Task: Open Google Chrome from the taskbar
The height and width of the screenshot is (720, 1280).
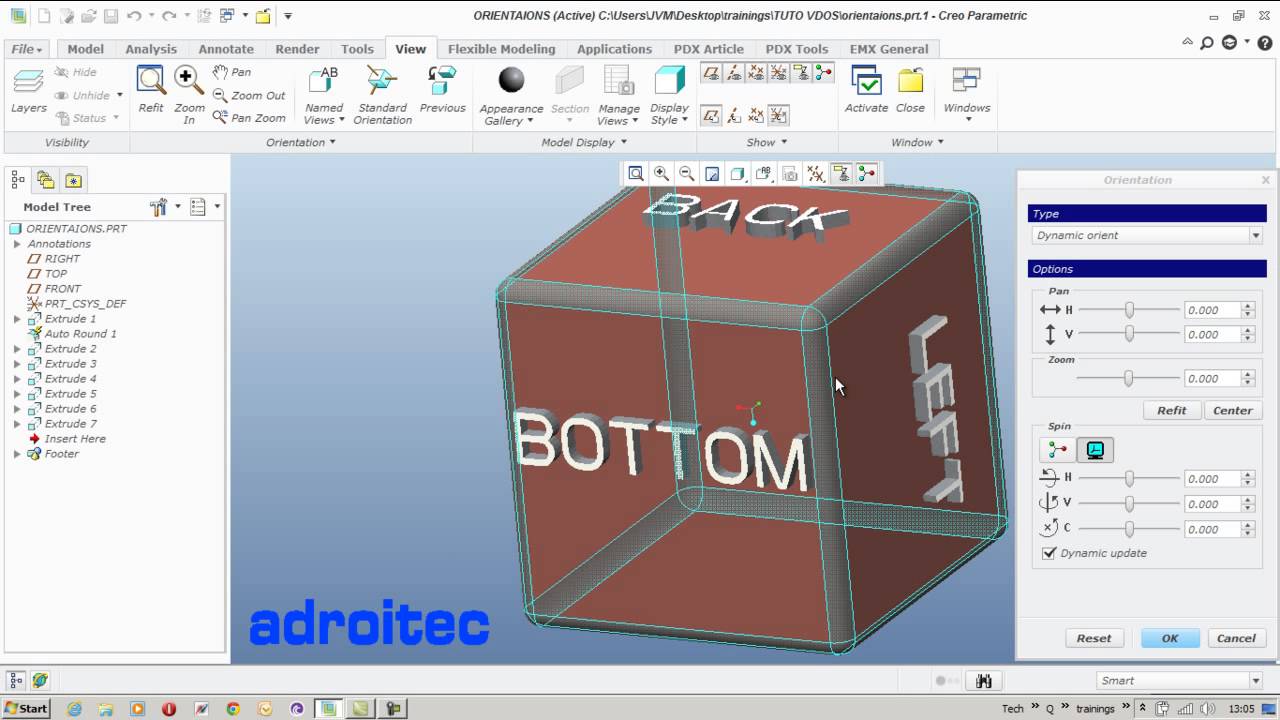Action: pyautogui.click(x=233, y=709)
